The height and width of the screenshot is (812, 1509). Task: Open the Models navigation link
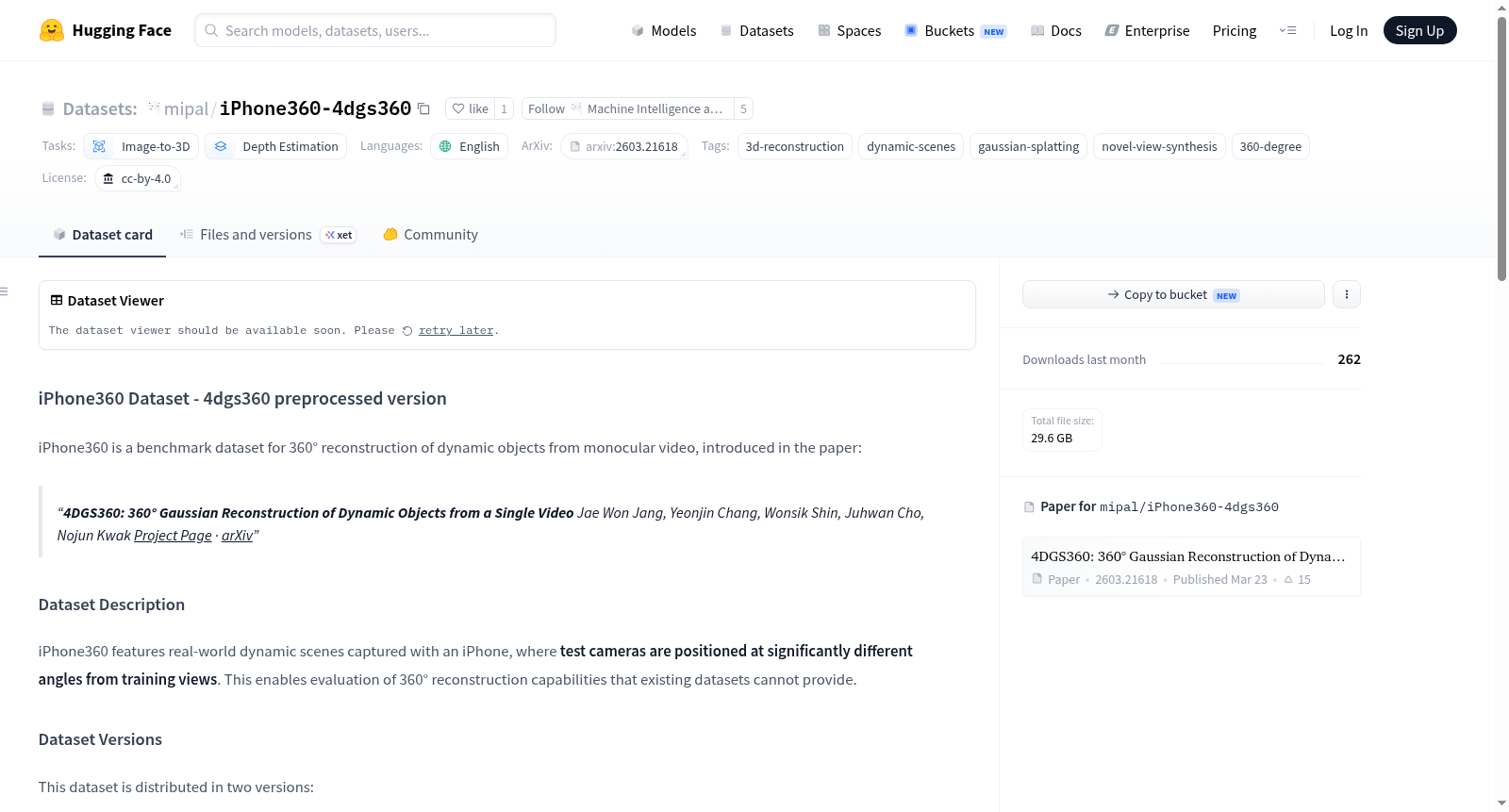(x=664, y=31)
